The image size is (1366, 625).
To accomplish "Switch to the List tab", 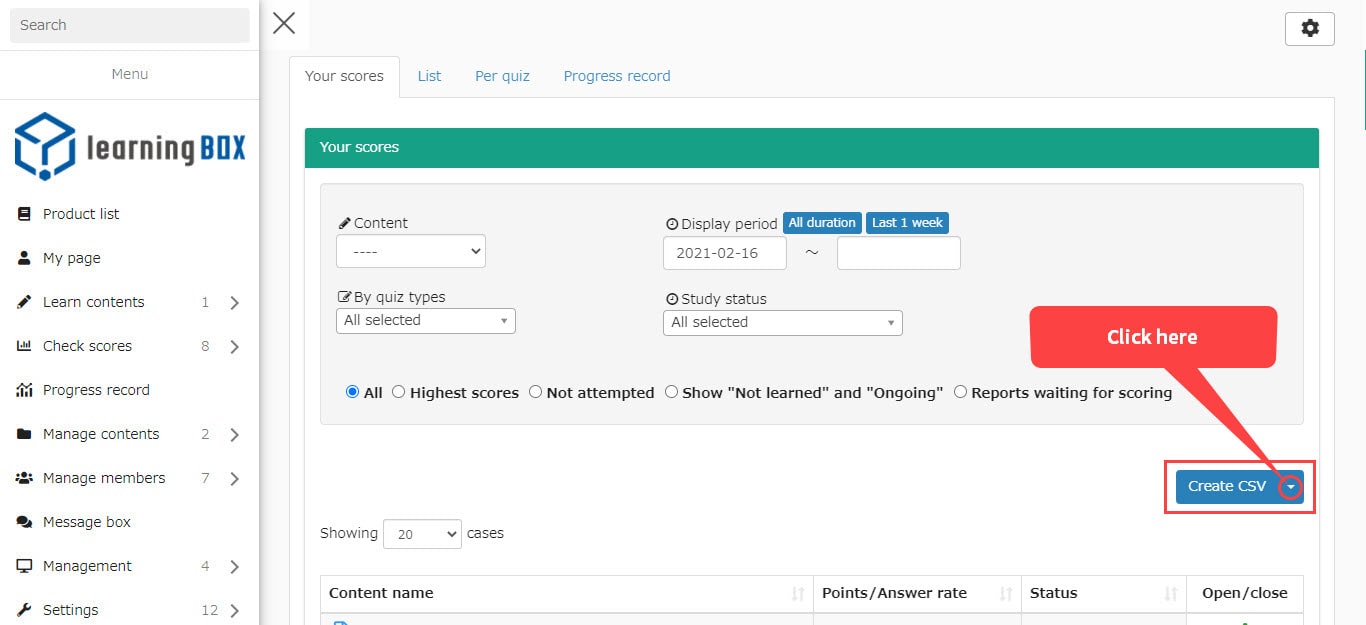I will [429, 76].
